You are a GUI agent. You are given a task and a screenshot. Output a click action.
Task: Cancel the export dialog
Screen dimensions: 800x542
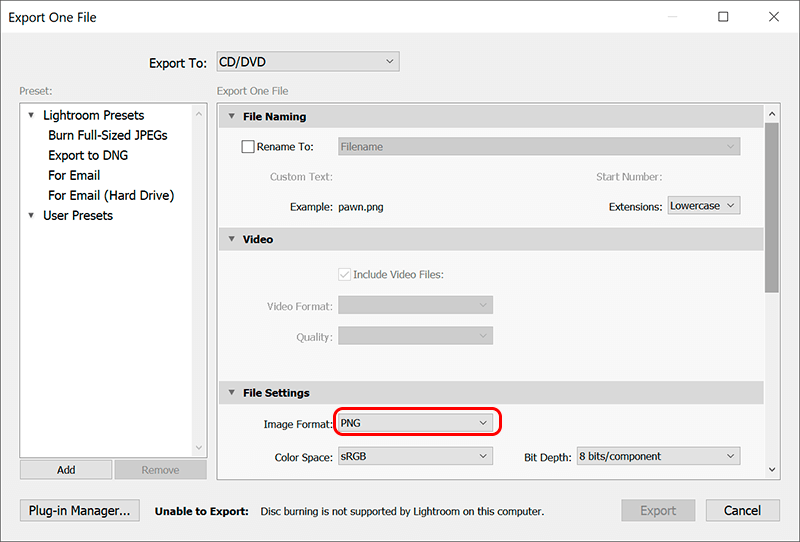[x=742, y=510]
